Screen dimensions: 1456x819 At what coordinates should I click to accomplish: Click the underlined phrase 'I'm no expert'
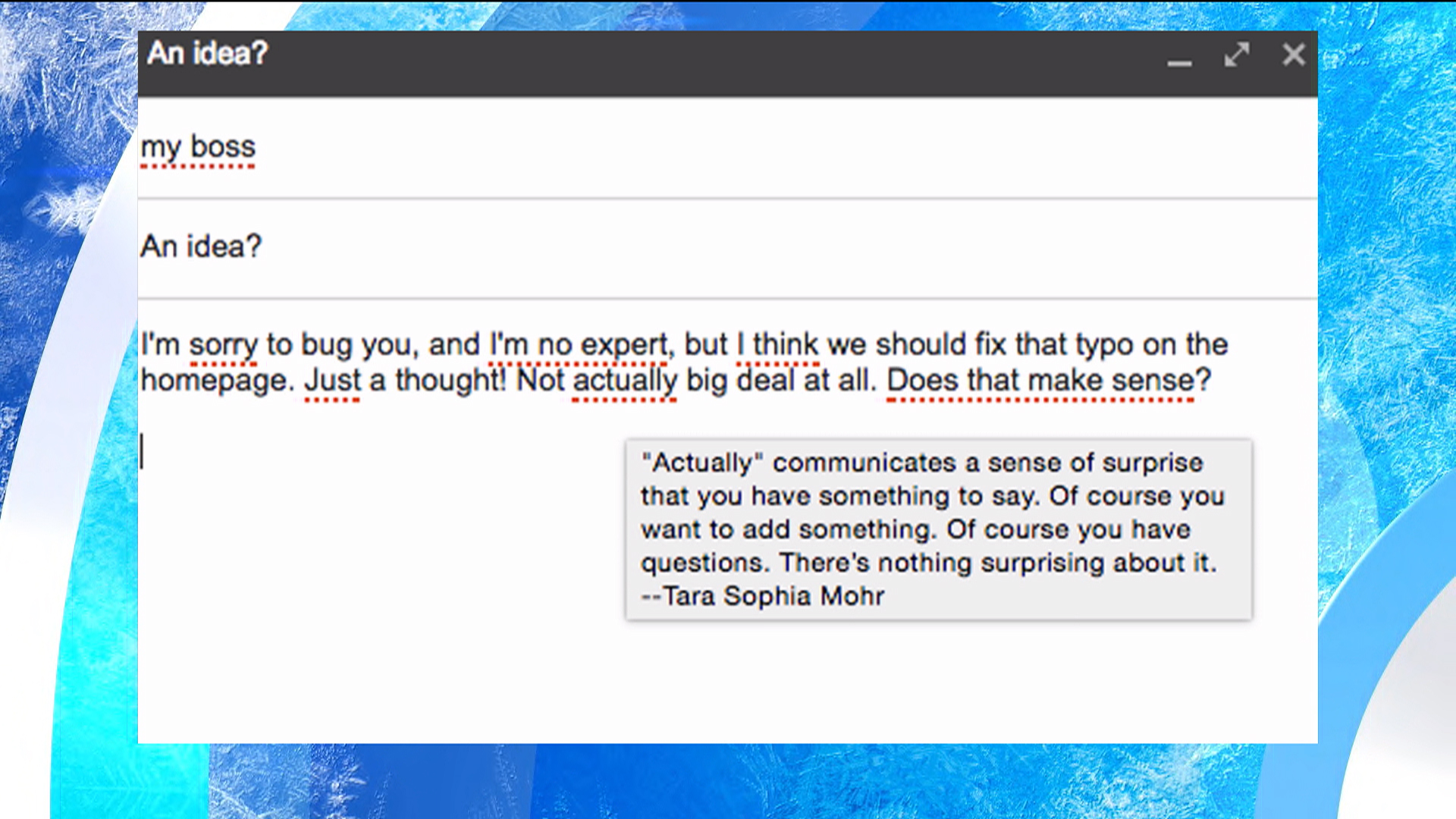click(579, 345)
